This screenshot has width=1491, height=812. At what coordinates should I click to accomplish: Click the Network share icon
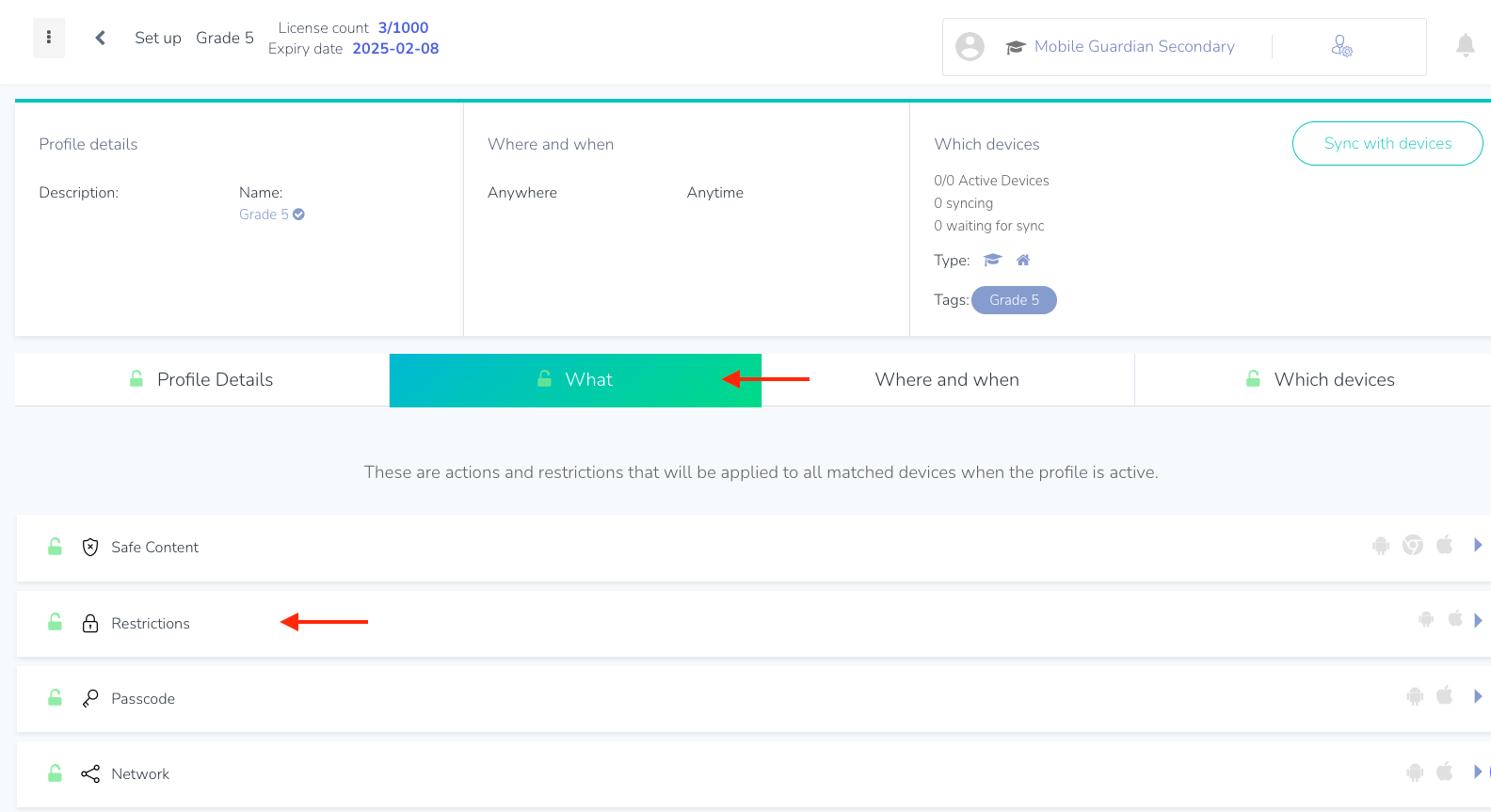[x=90, y=773]
